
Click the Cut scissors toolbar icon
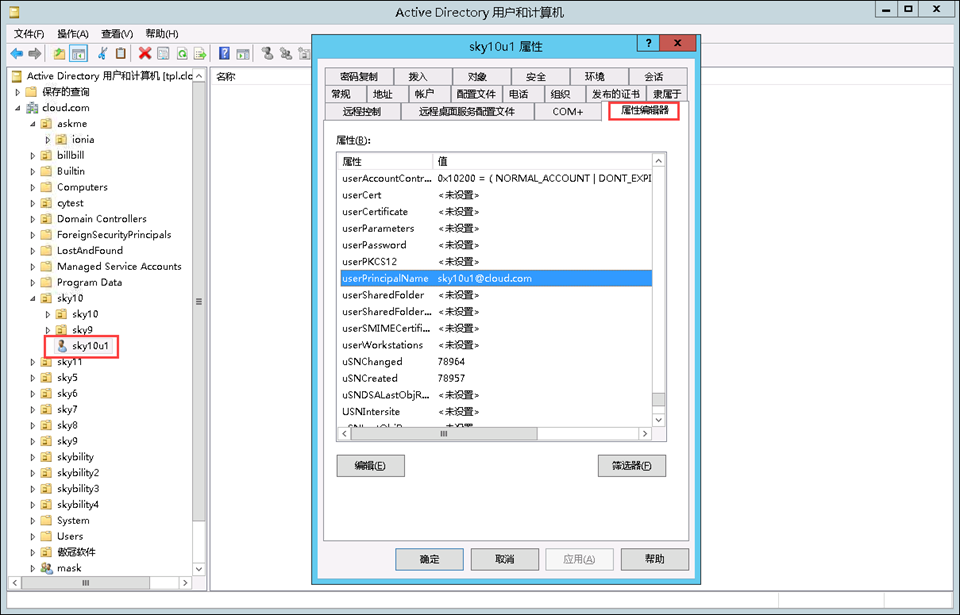(x=103, y=53)
